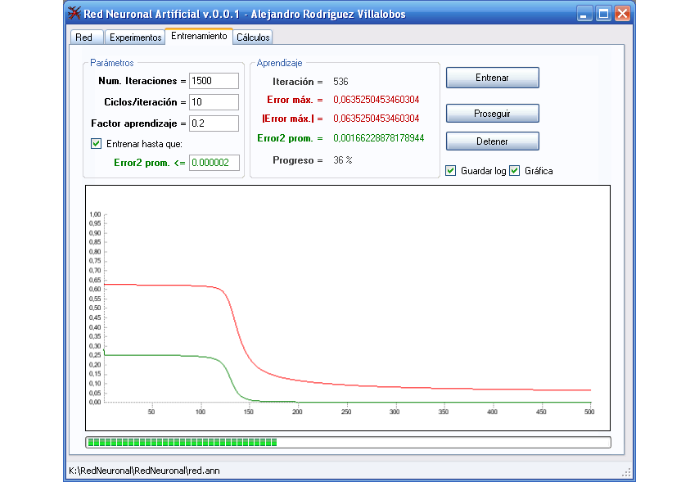Screen dimensions: 700x482
Task: Click the Num. Iteraciones field
Action: 214,81
